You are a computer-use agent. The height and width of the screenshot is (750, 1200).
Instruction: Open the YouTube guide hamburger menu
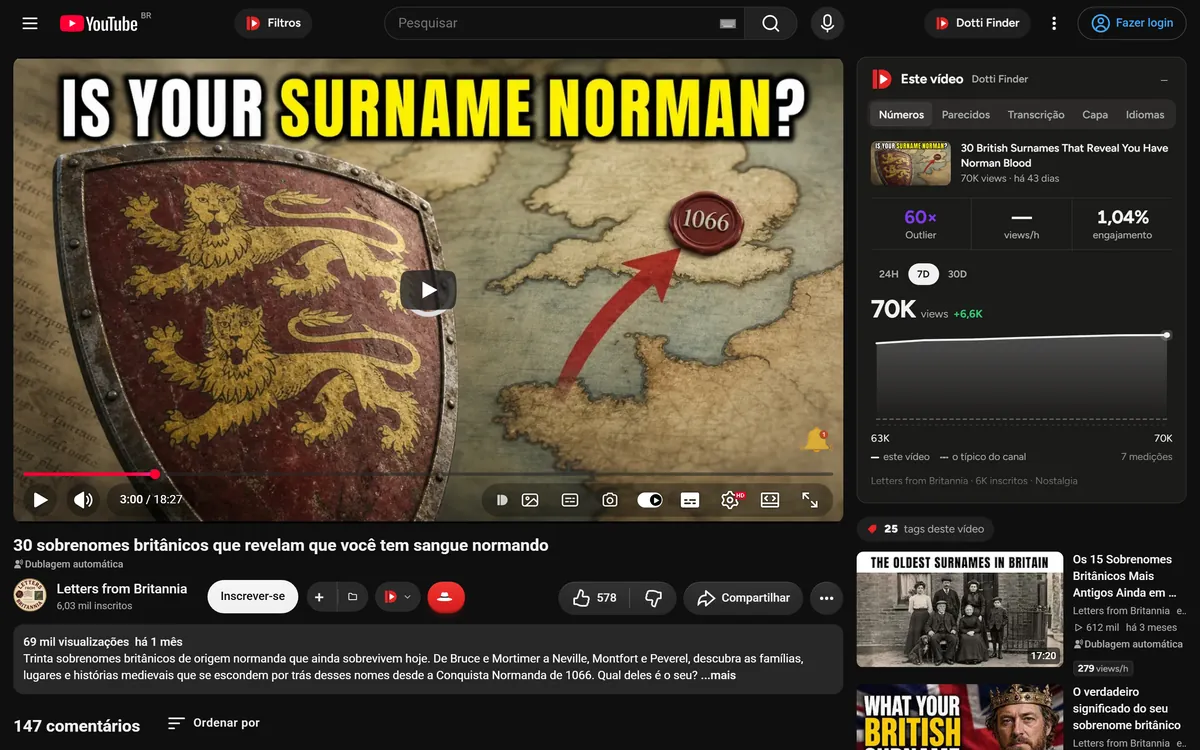click(x=30, y=23)
